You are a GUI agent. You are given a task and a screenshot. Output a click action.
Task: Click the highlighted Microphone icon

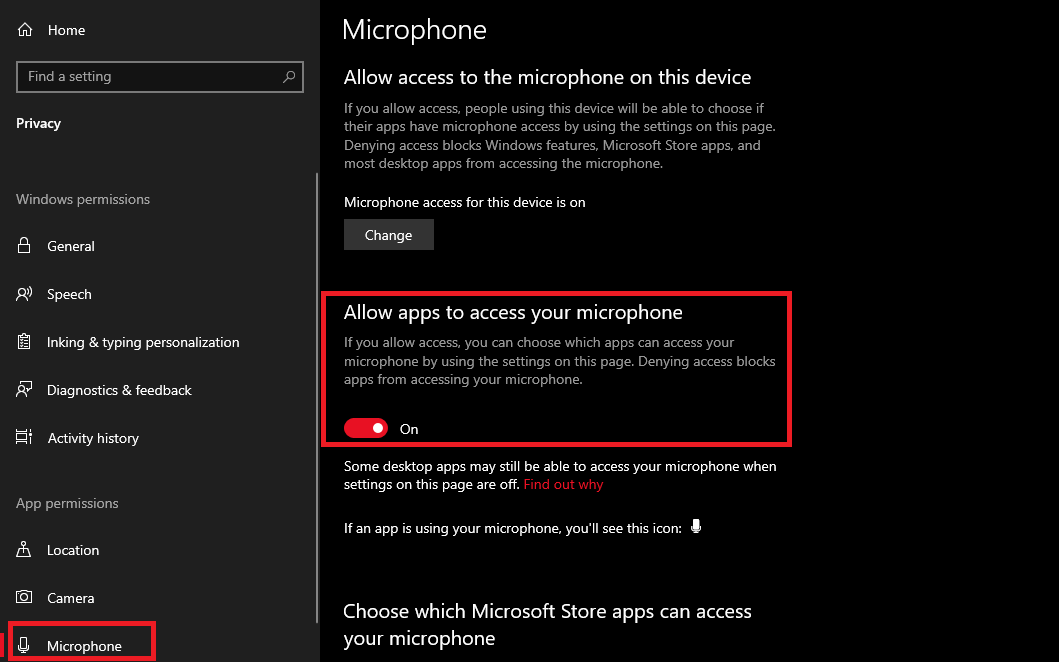point(24,645)
